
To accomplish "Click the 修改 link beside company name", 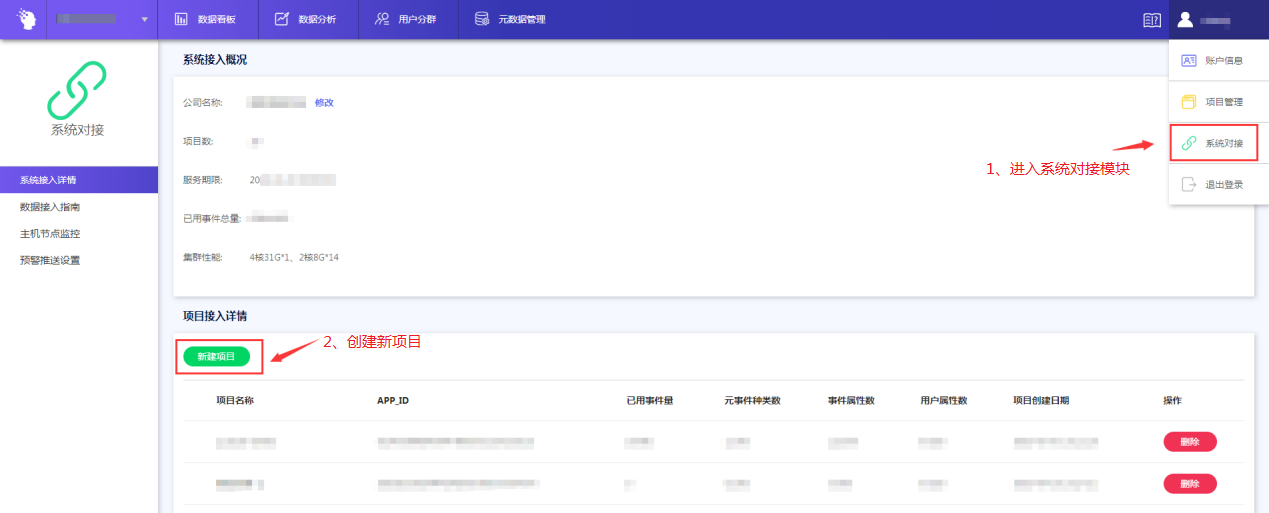I will [x=324, y=103].
